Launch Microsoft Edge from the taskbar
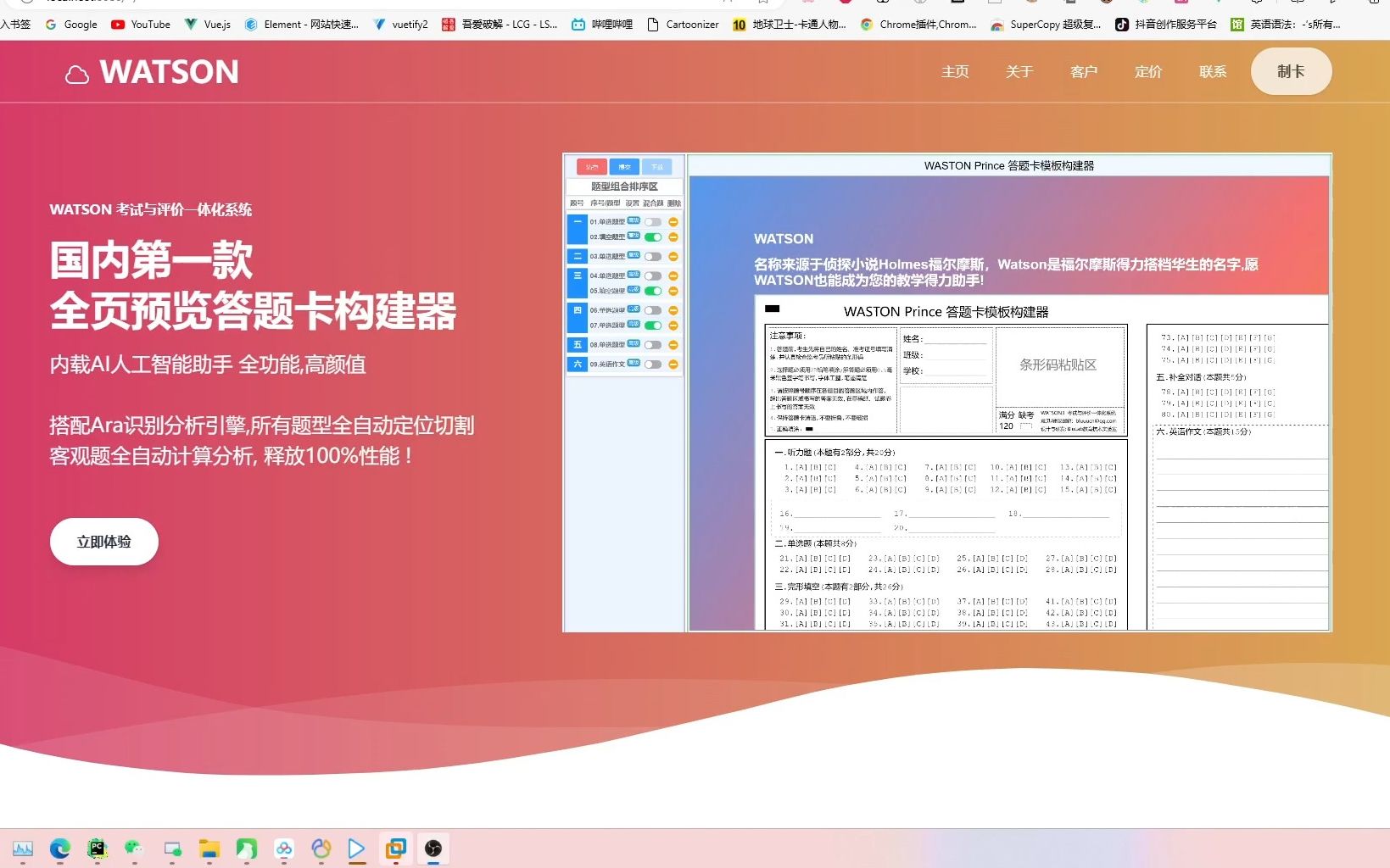 tap(60, 849)
